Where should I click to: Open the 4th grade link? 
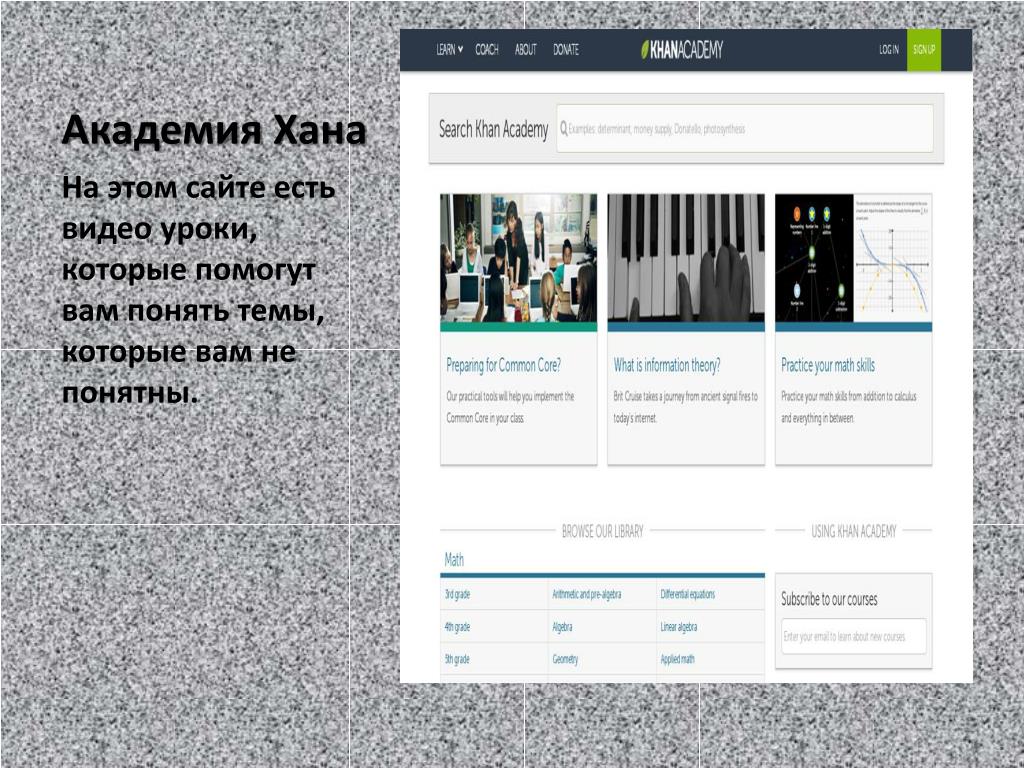pyautogui.click(x=457, y=627)
